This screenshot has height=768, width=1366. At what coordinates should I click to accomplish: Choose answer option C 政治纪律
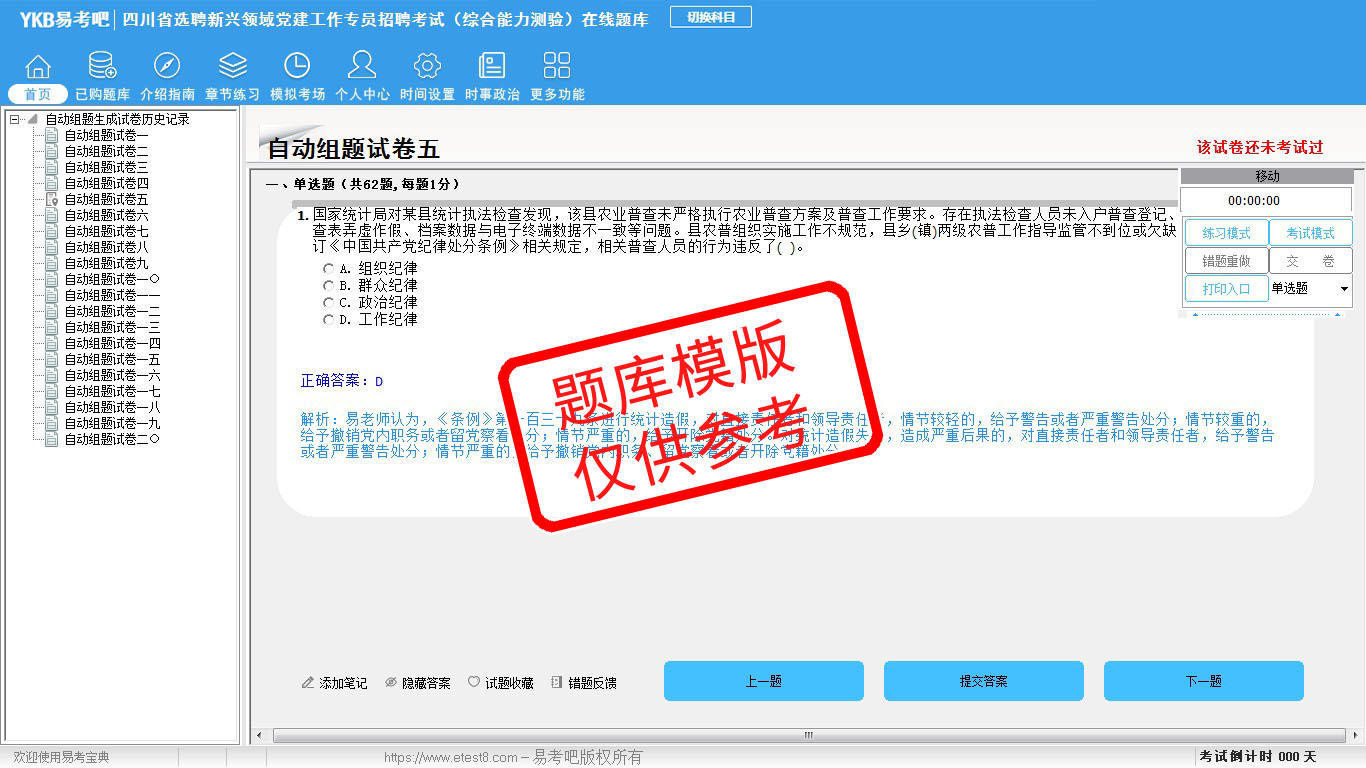[328, 303]
